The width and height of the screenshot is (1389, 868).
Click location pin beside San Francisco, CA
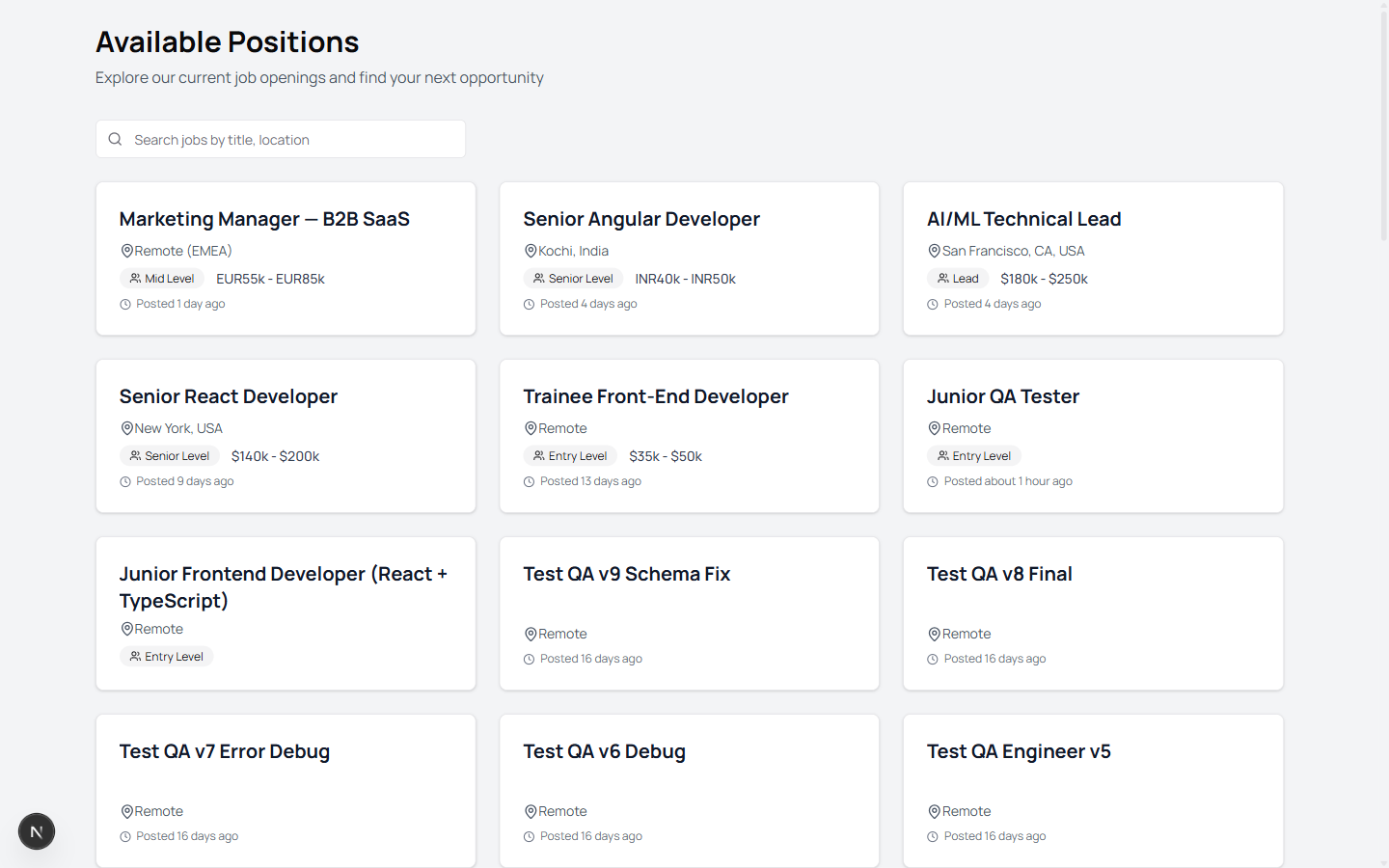point(934,251)
